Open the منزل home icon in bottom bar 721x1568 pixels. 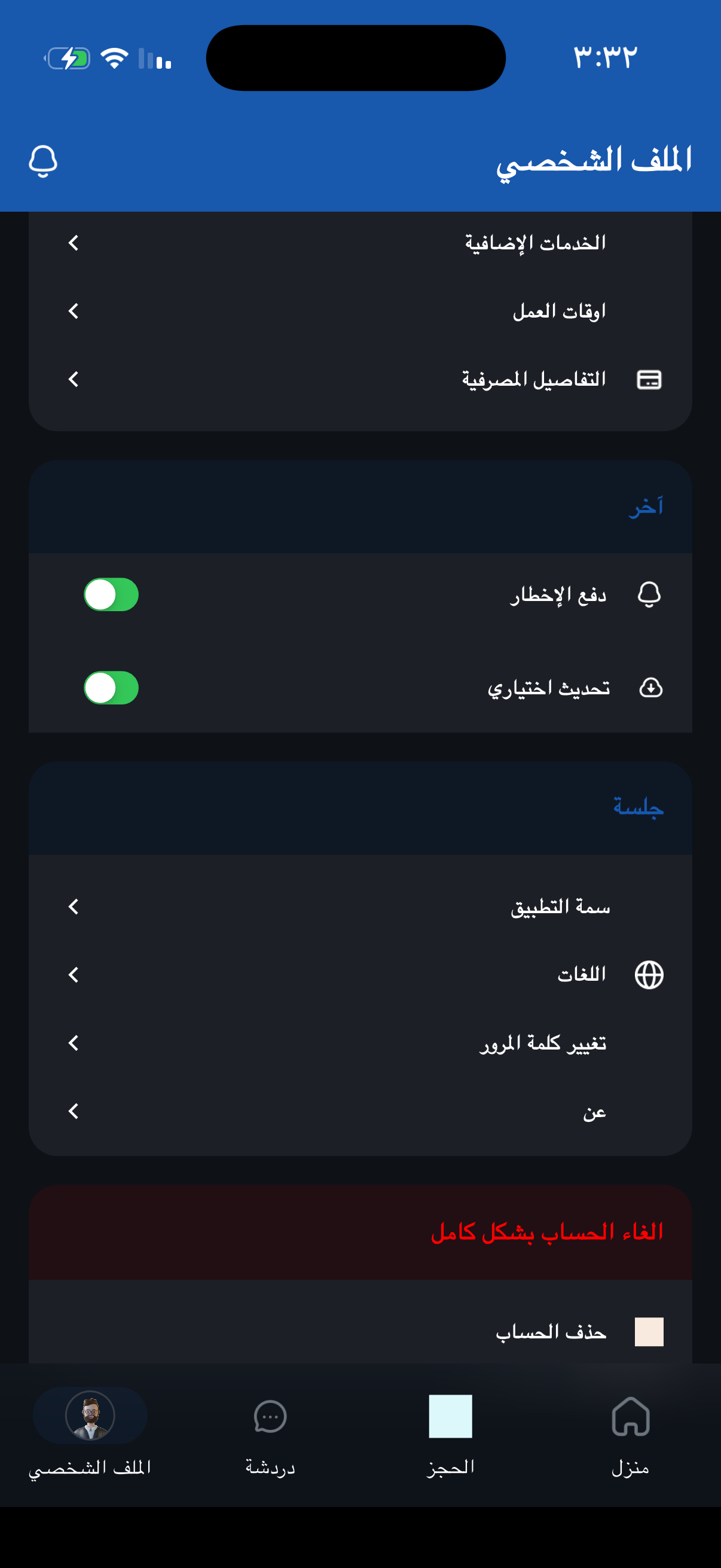point(630,1417)
